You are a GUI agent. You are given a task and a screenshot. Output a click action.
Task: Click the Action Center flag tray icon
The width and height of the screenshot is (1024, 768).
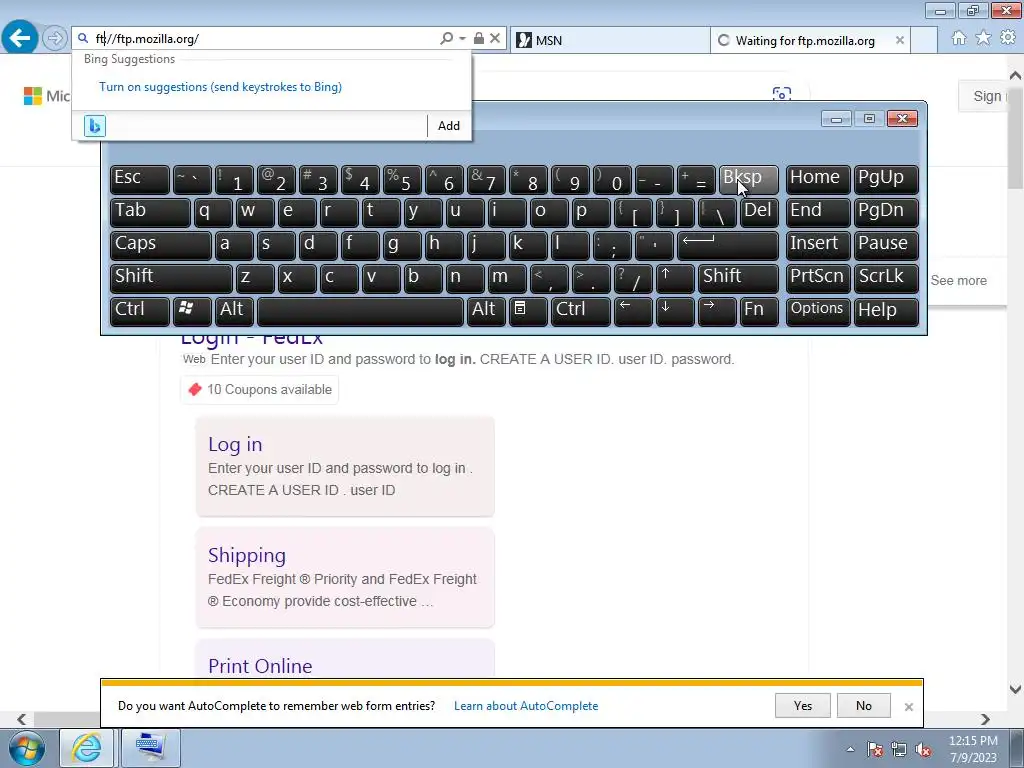[875, 749]
